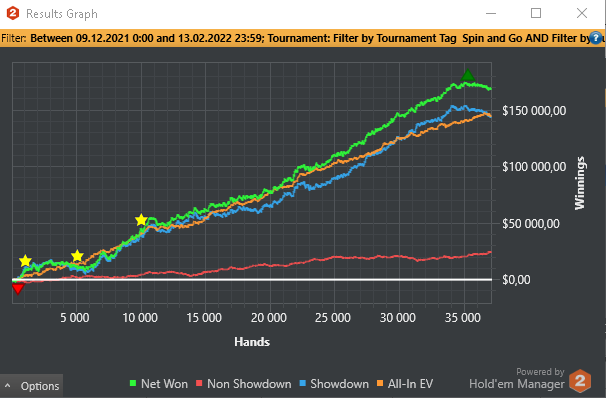Viewport: 606px width, 398px height.
Task: Click the orange All-In EV color square
Action: [380, 383]
